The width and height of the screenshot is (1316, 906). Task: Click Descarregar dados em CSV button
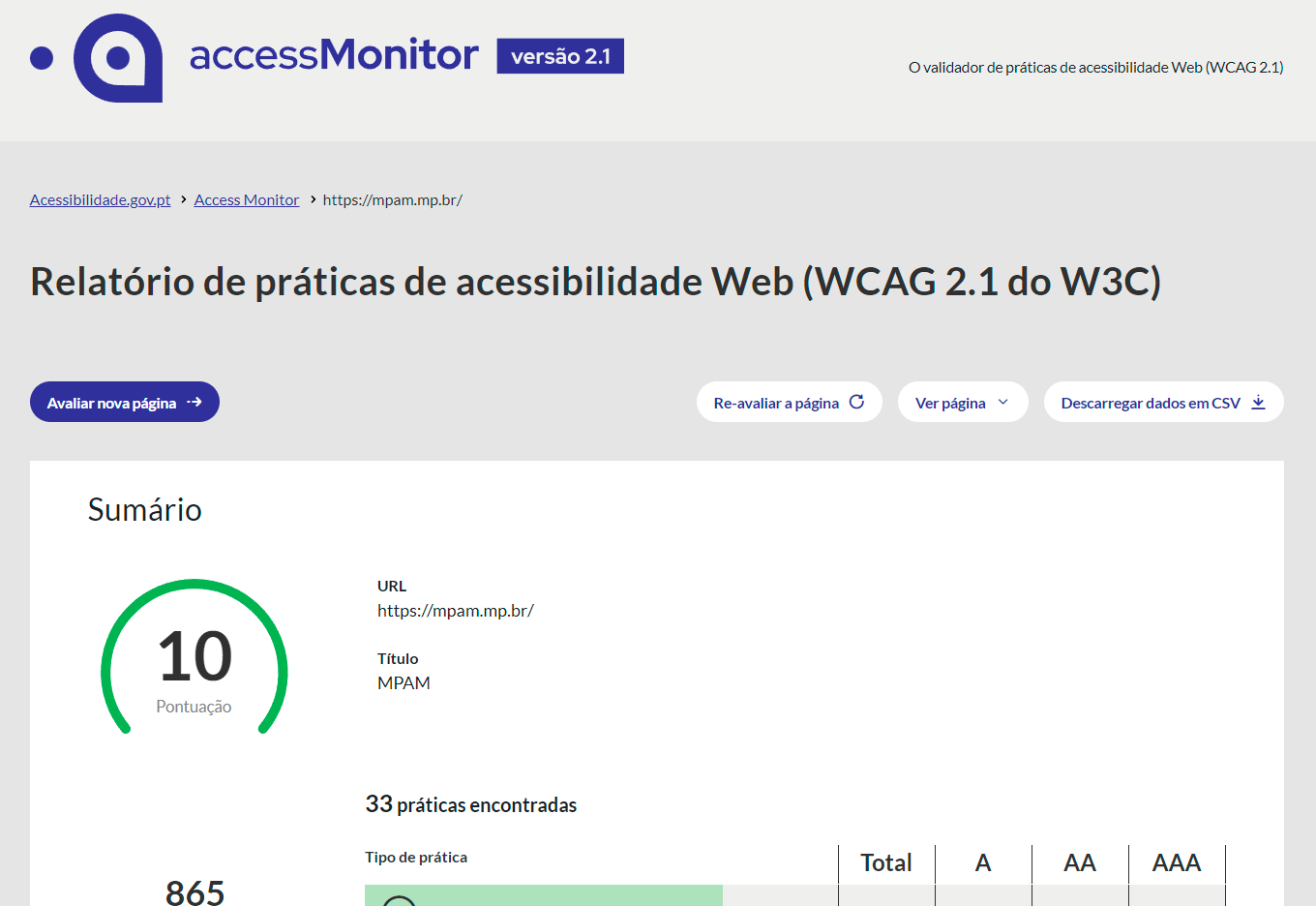point(1164,402)
